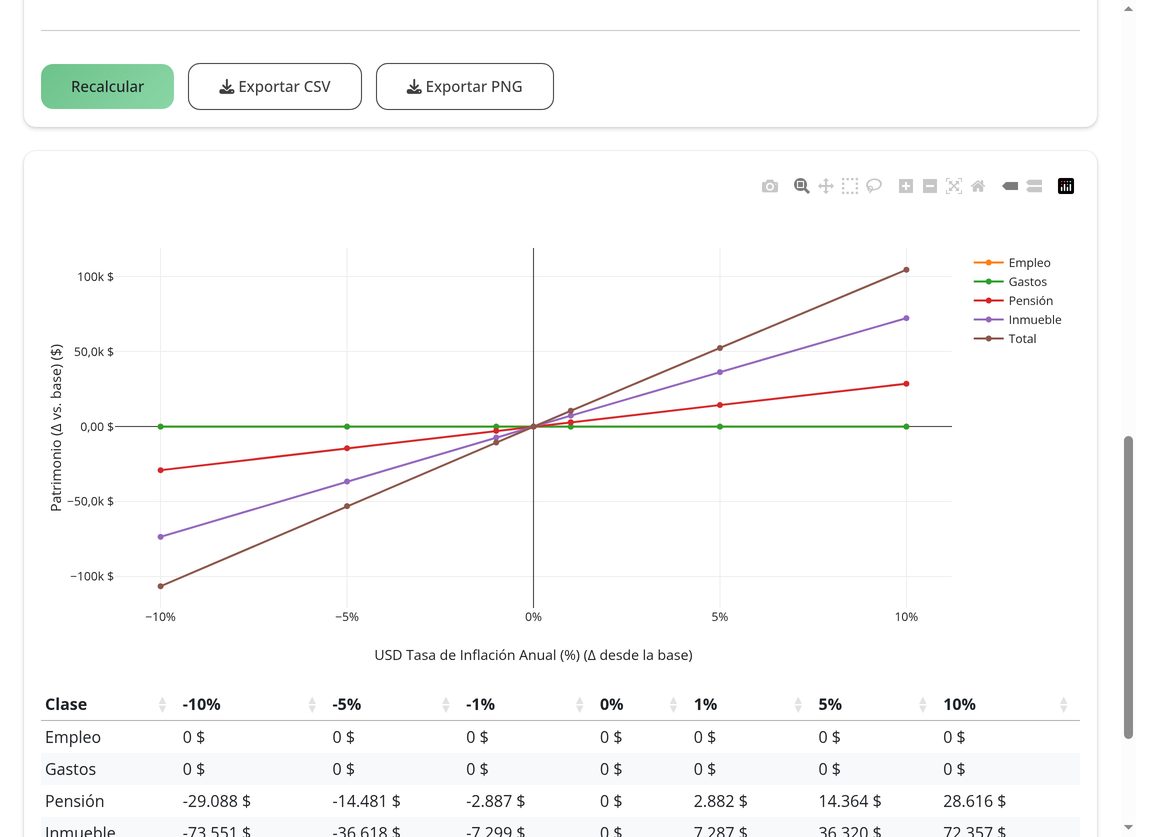Choose the Lasso Select tool
Screen dimensions: 1160x837
(874, 186)
